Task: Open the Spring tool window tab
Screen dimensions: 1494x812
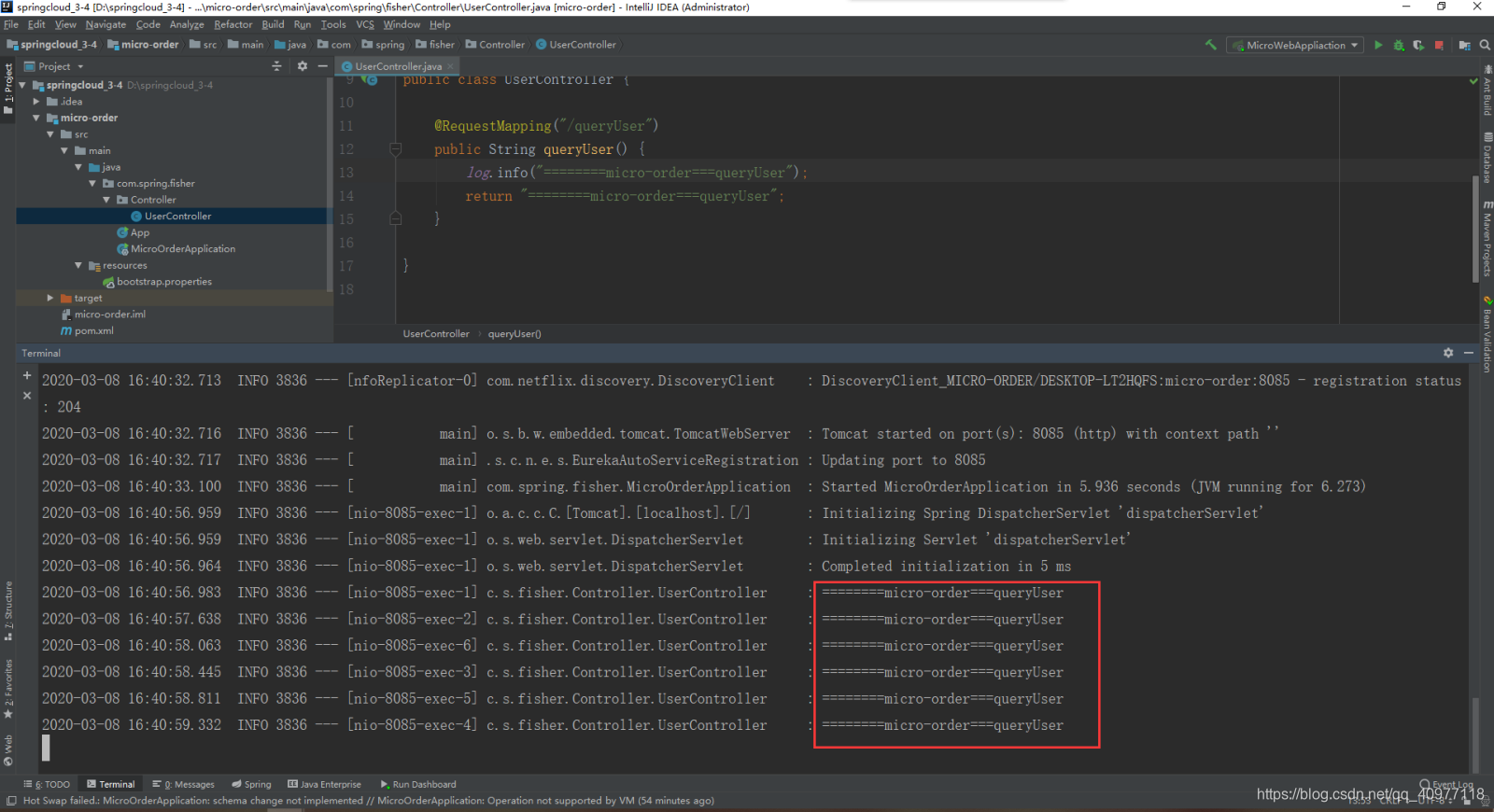Action: [252, 784]
